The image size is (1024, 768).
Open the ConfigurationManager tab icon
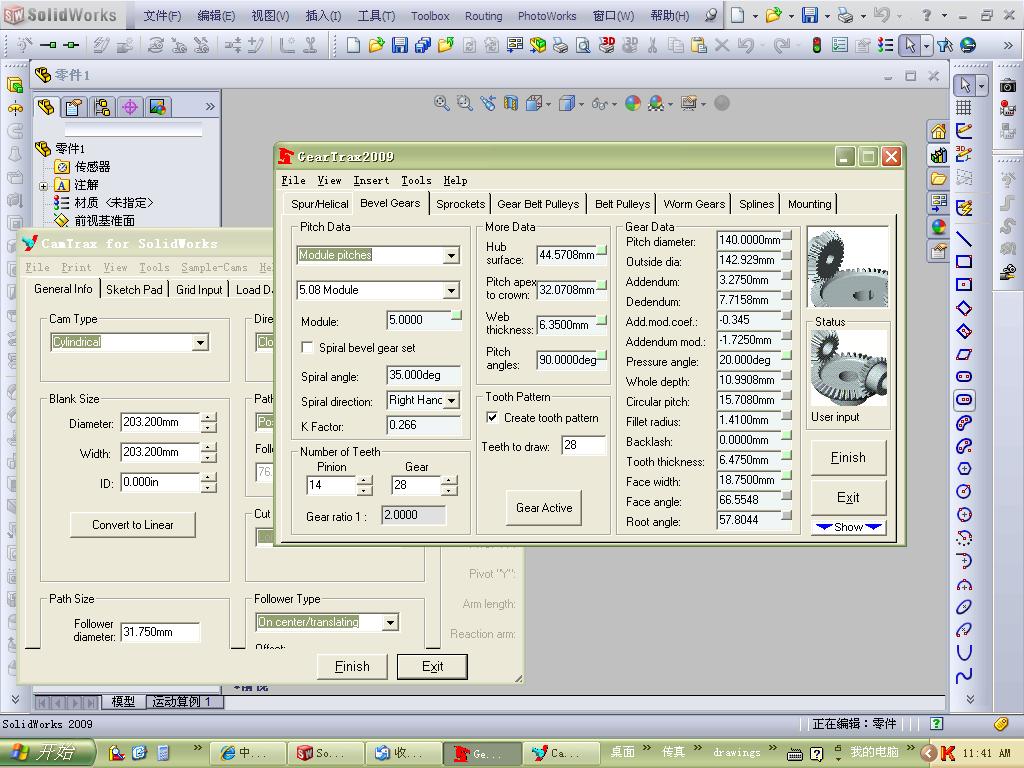(102, 106)
